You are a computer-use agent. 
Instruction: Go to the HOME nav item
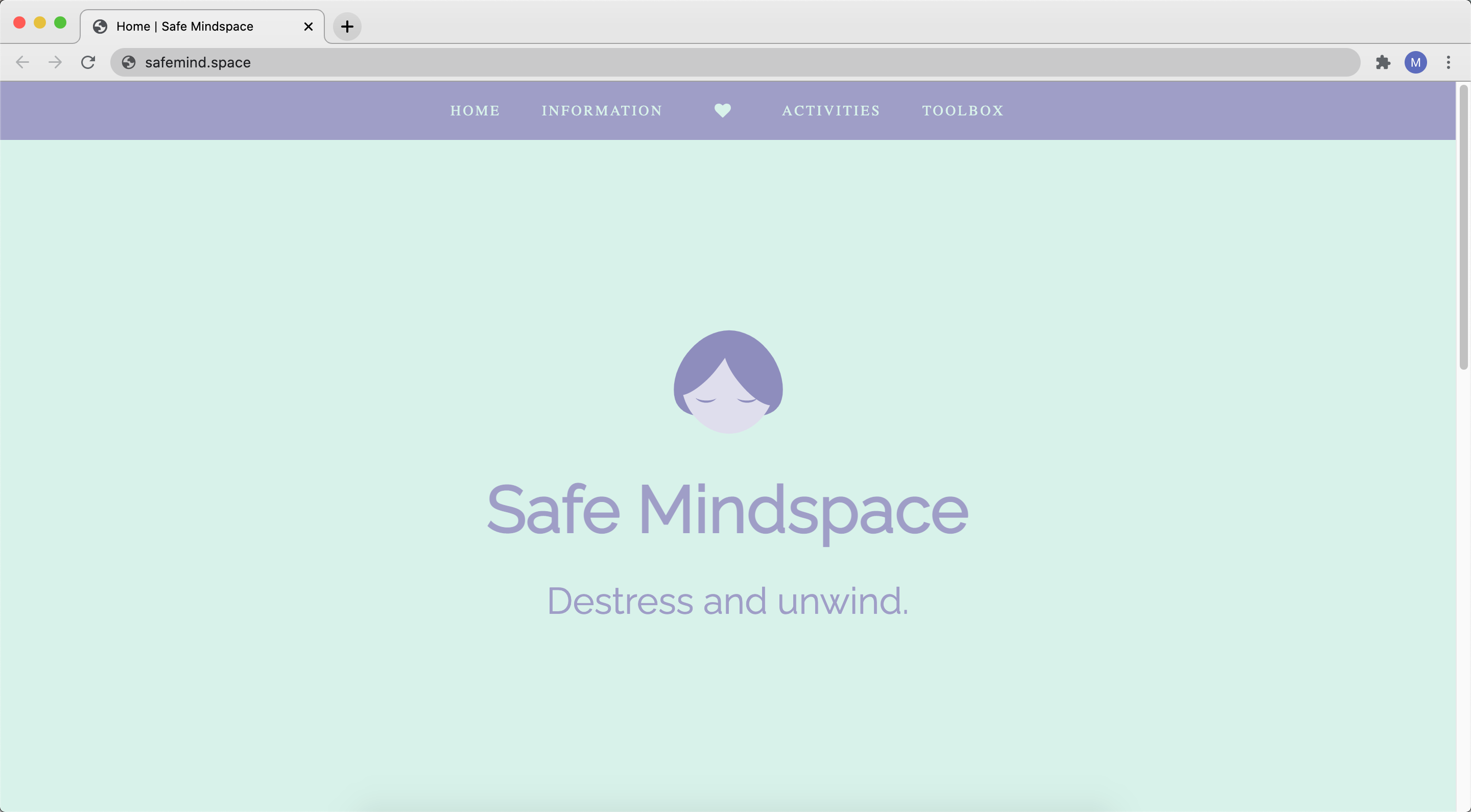(x=474, y=111)
